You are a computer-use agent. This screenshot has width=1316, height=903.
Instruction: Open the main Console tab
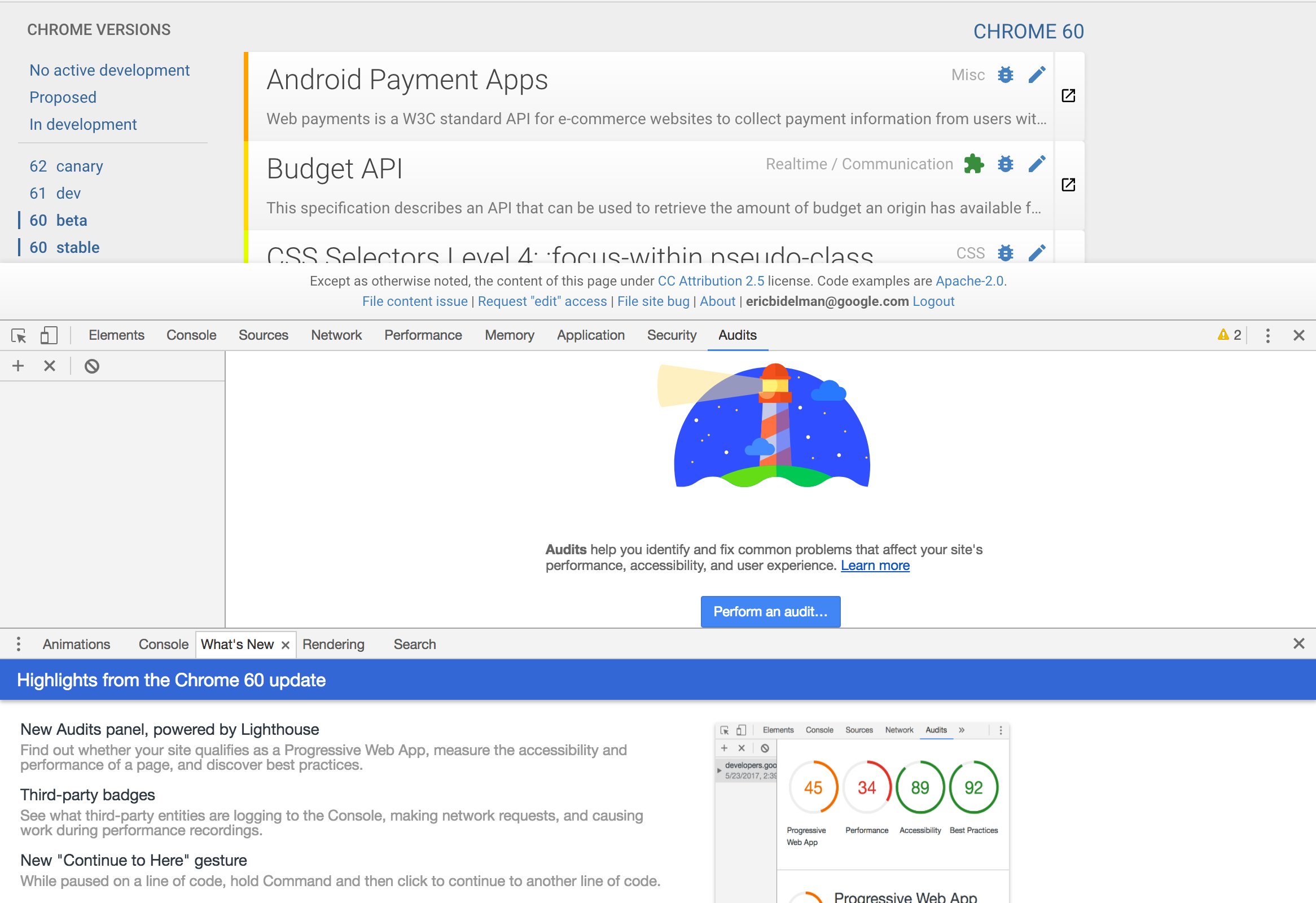[191, 335]
